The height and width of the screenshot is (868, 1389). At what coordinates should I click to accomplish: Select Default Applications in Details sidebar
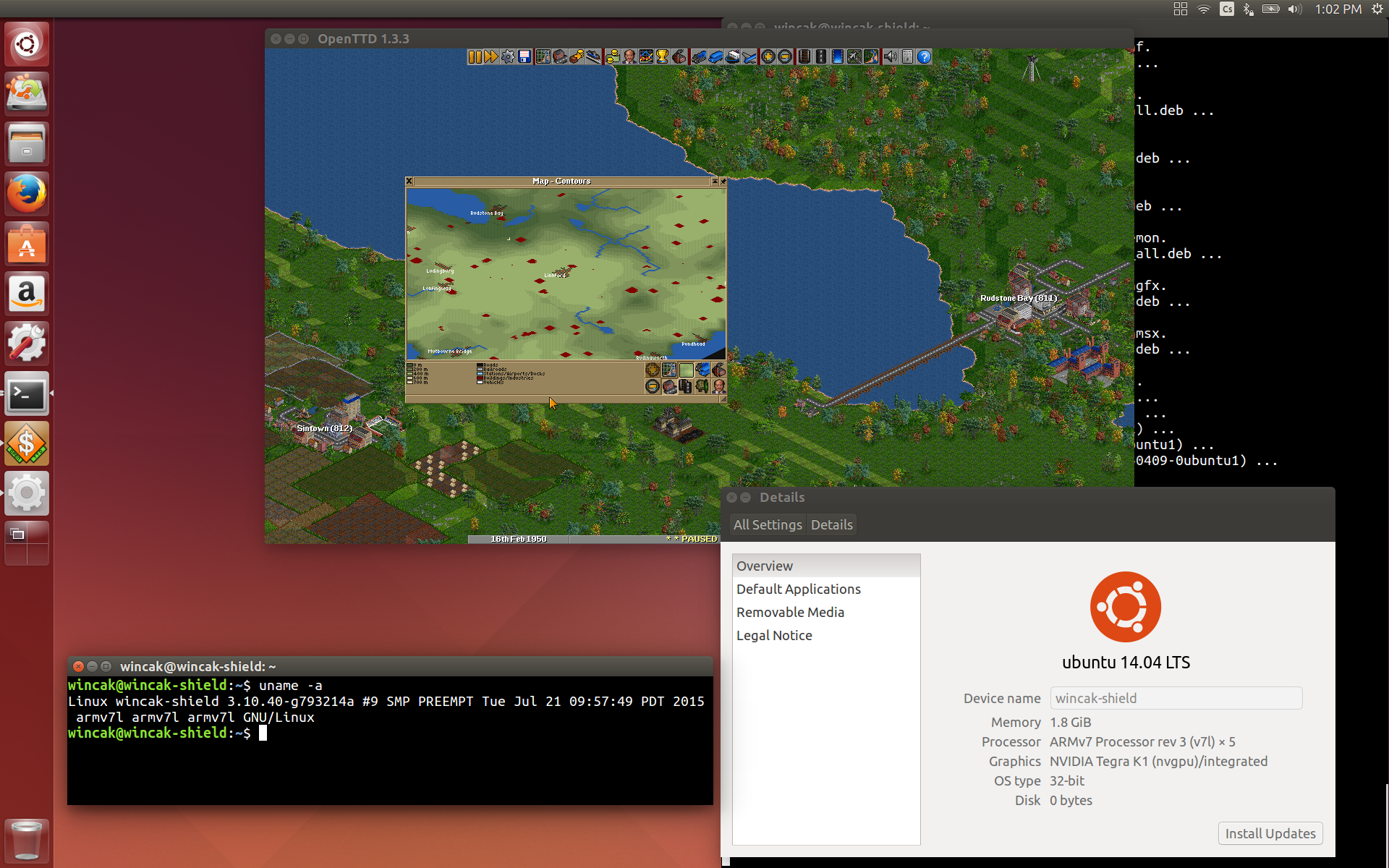tap(798, 589)
